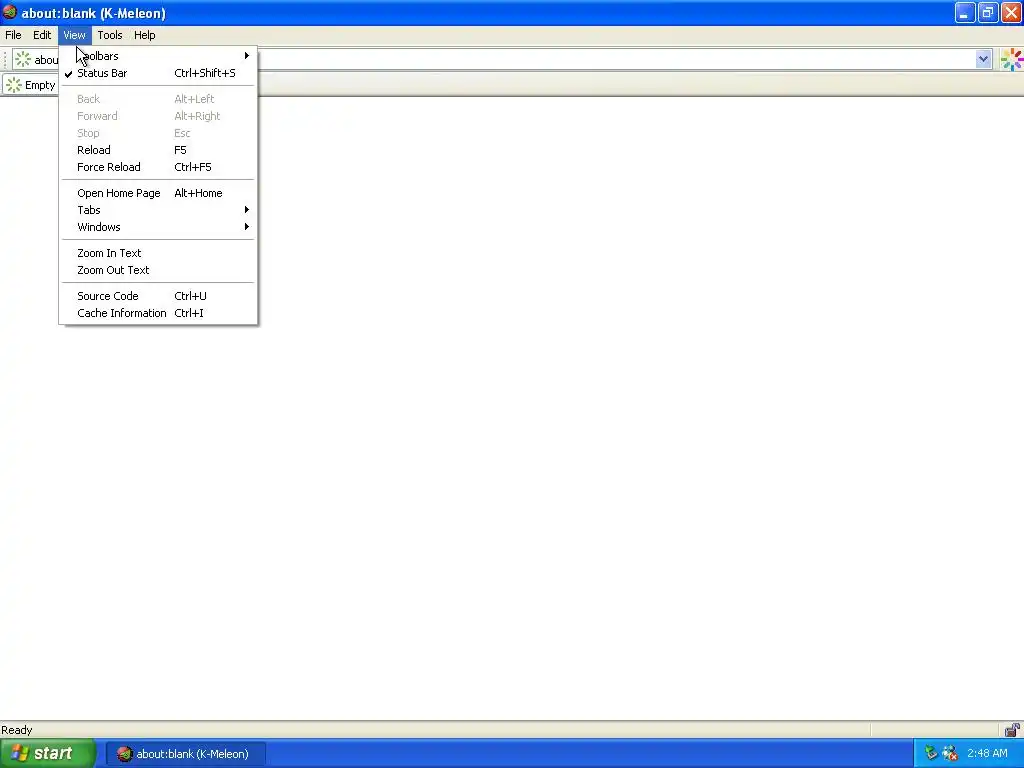Viewport: 1024px width, 768px height.
Task: Choose Reload from the View menu
Action: [x=158, y=150]
